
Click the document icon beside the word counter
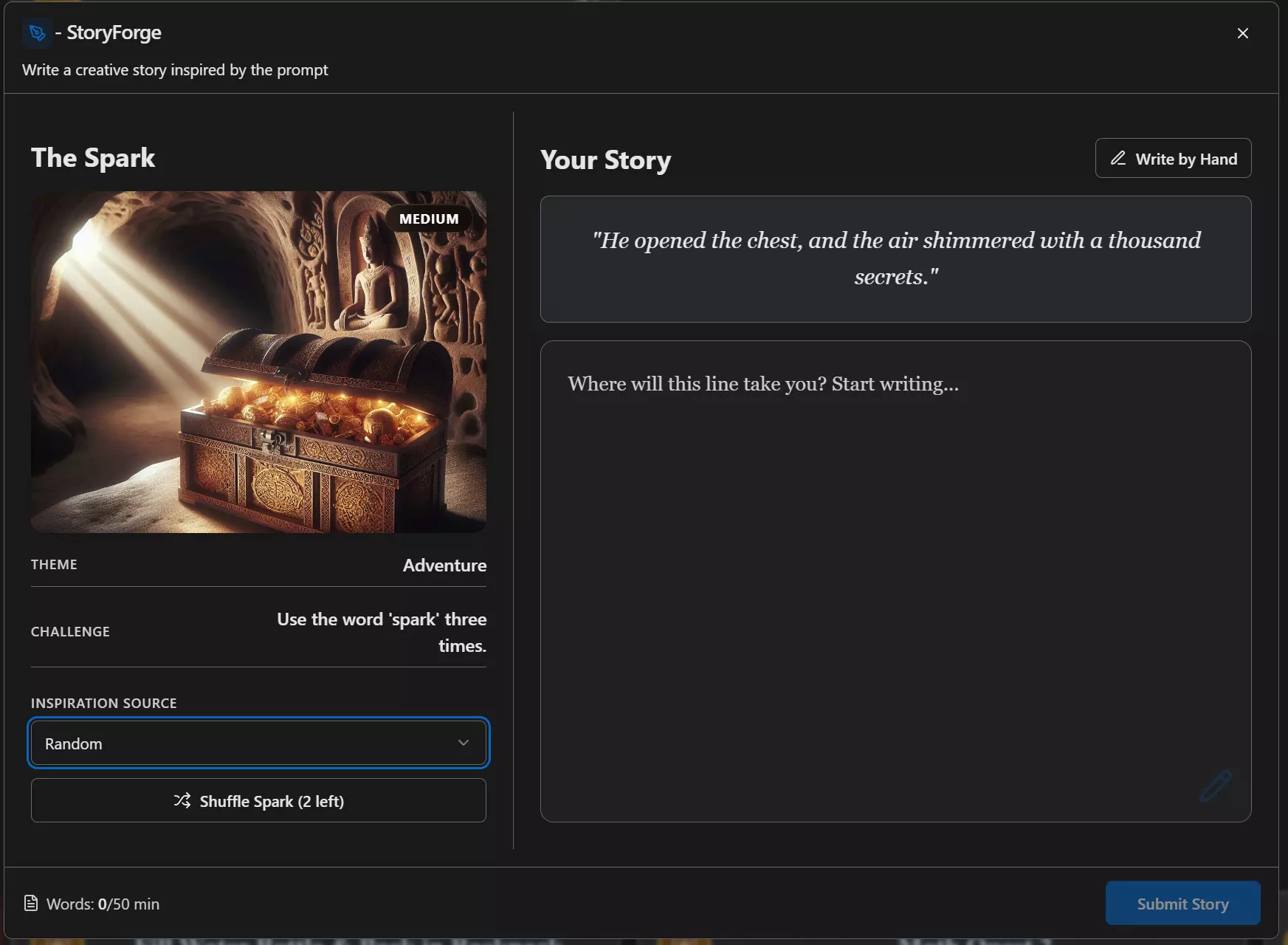coord(30,902)
